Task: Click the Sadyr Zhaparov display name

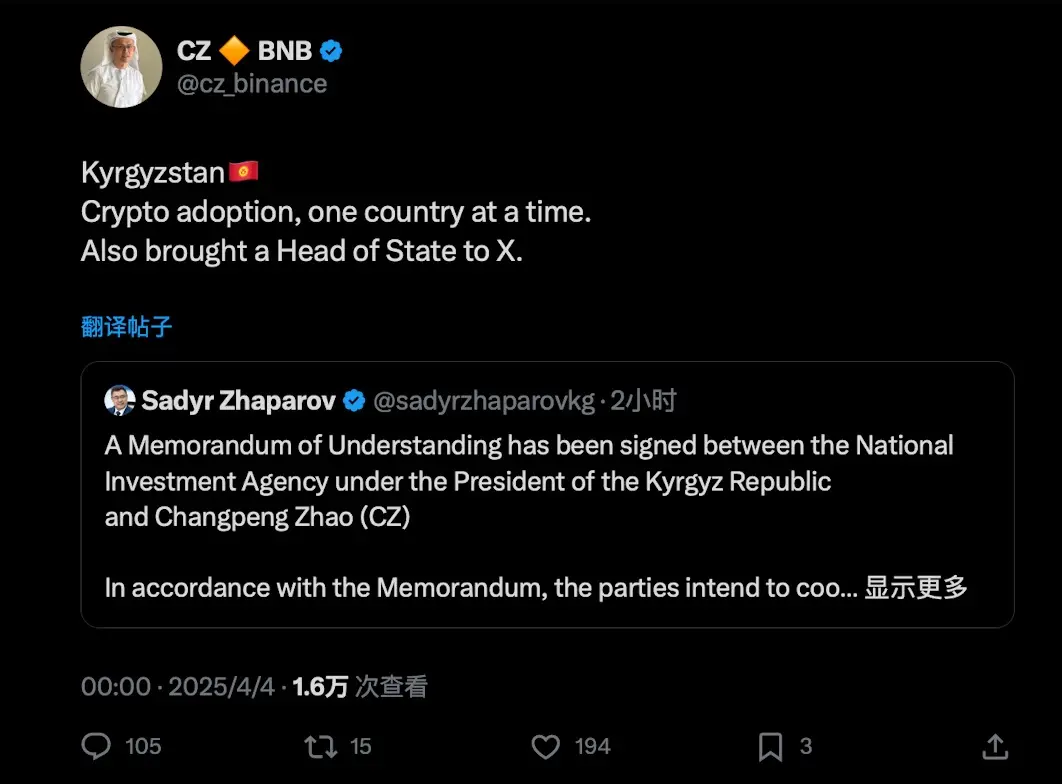Action: (240, 400)
